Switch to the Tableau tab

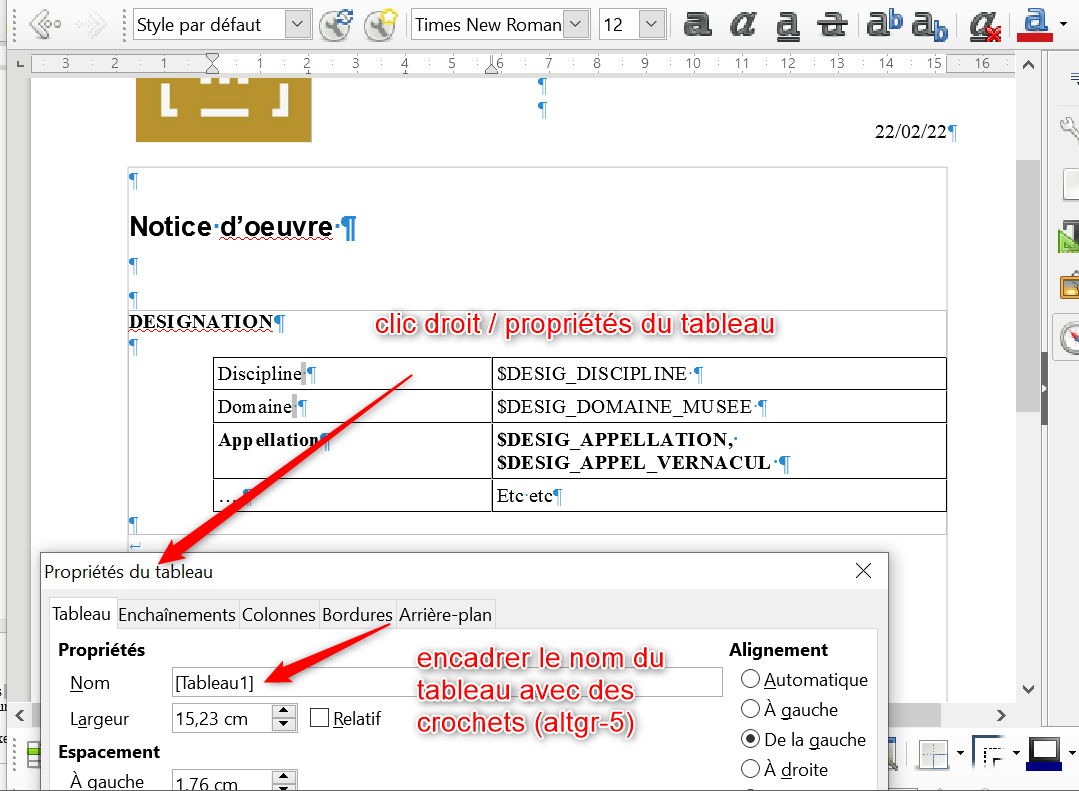click(x=81, y=614)
